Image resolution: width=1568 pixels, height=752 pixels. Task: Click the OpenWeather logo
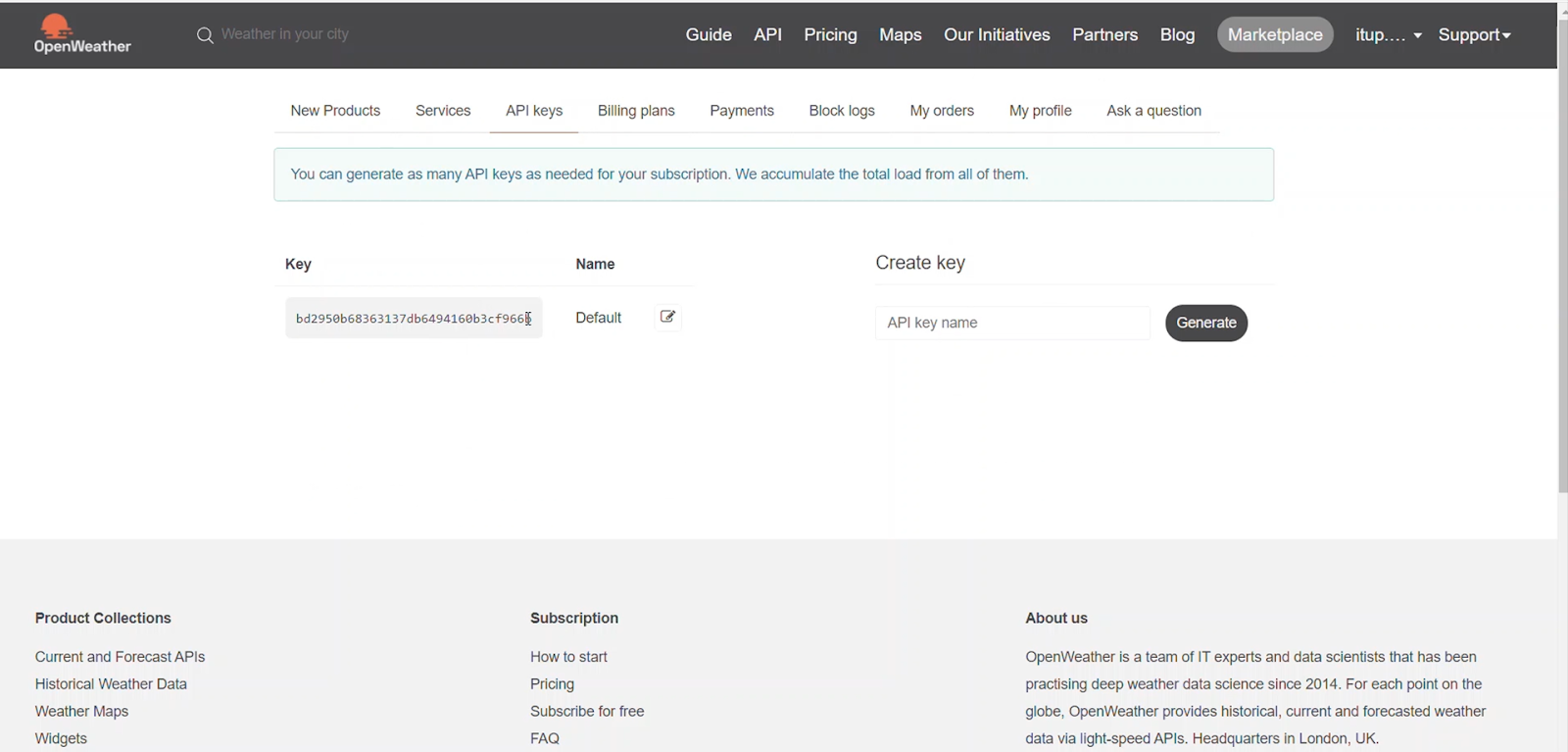point(82,34)
